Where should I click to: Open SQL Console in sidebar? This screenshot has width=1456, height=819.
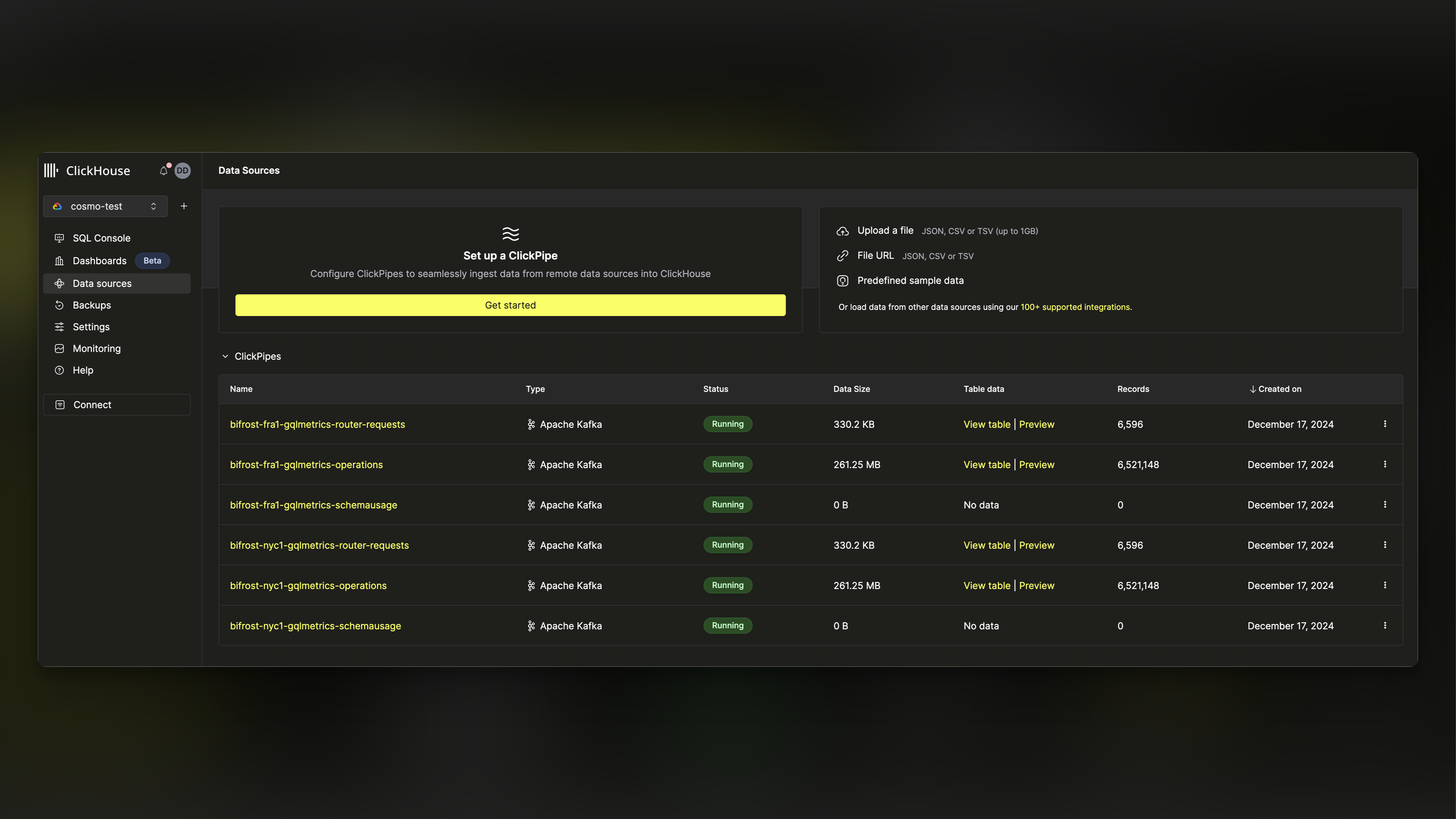tap(101, 238)
